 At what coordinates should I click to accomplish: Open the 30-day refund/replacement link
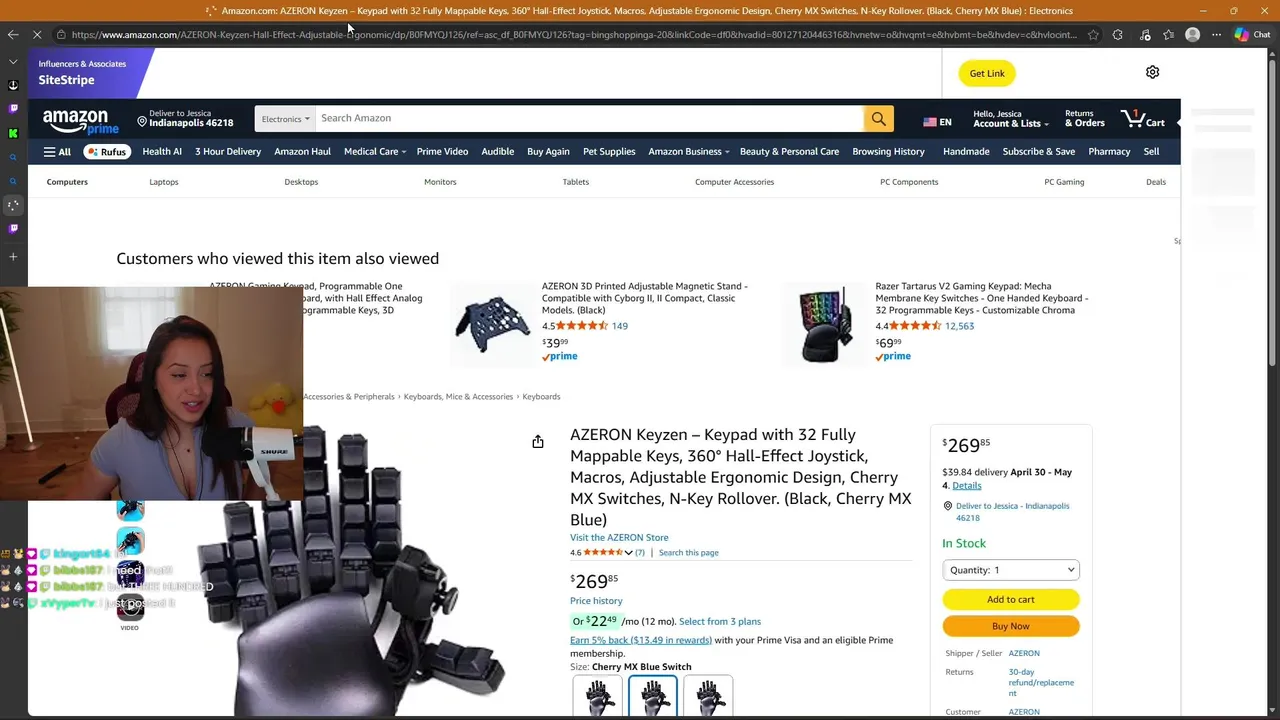(x=1041, y=682)
